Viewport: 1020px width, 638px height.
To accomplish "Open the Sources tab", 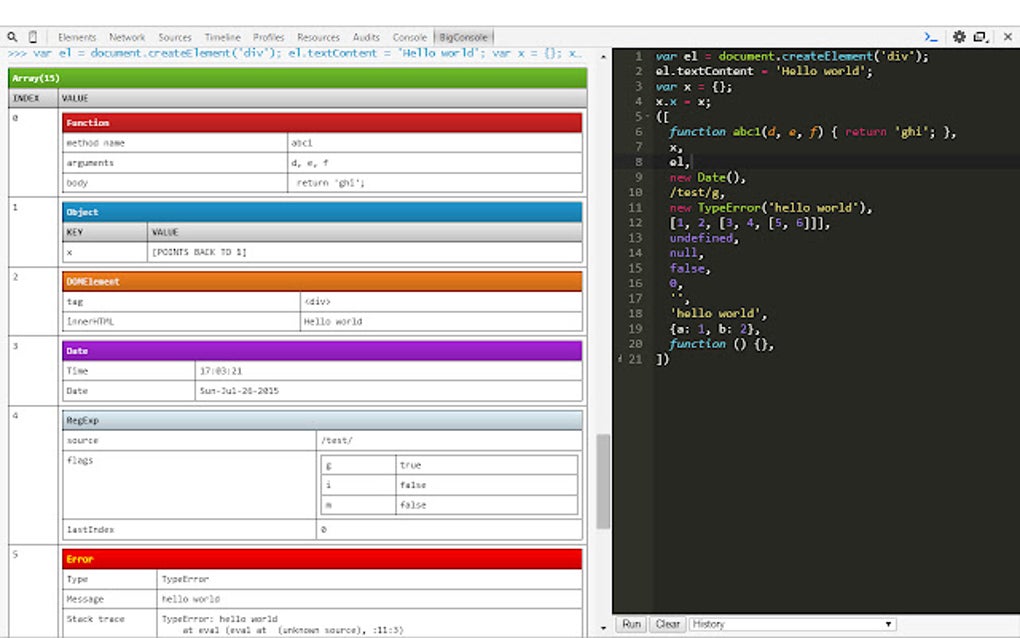I will [x=175, y=37].
